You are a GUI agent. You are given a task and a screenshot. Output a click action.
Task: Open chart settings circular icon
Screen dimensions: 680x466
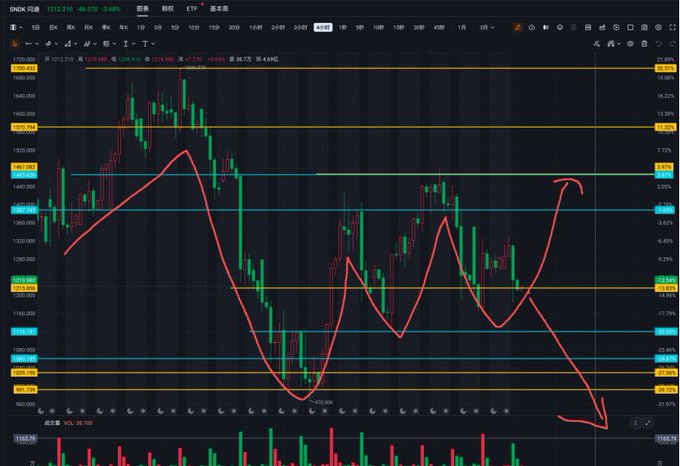(x=658, y=27)
